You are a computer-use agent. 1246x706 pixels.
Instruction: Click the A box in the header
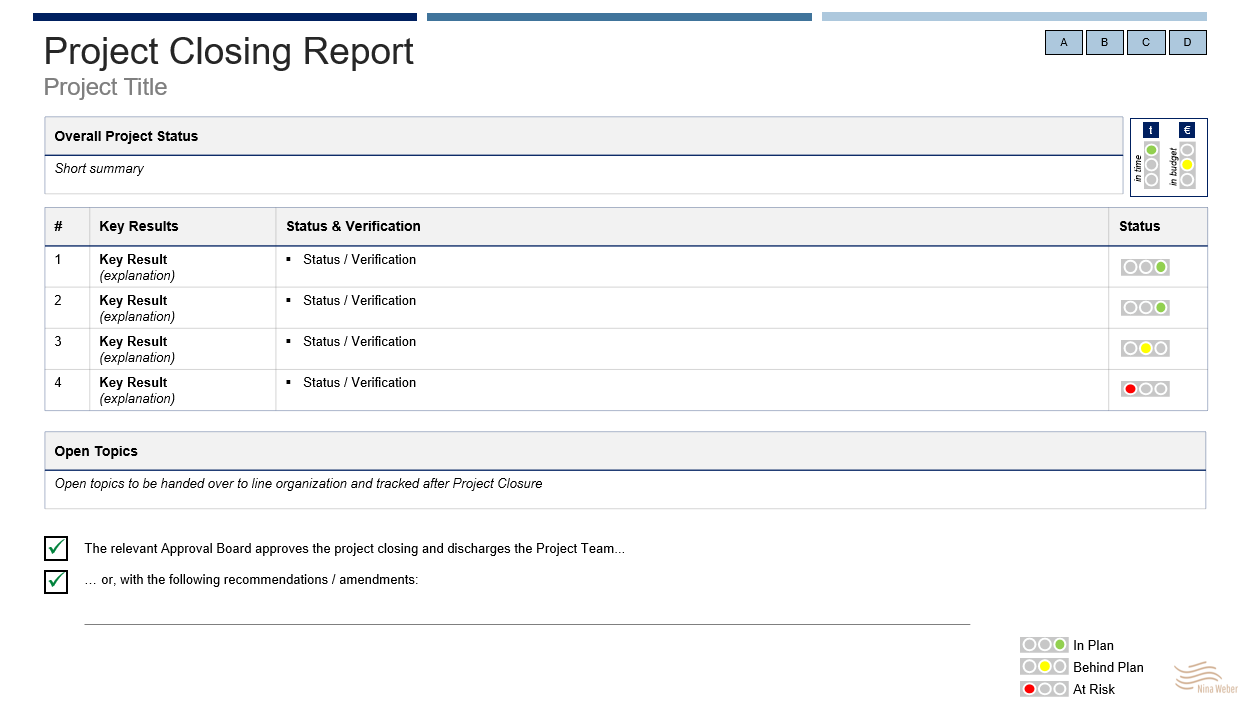point(1064,42)
